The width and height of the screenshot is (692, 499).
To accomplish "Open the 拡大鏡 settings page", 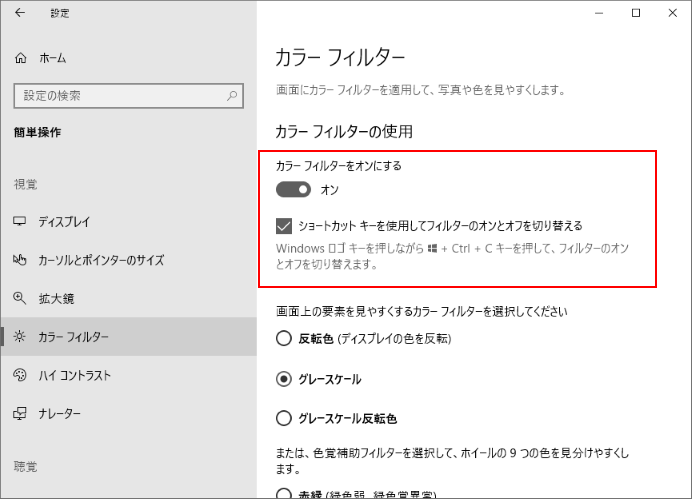I will pyautogui.click(x=128, y=298).
